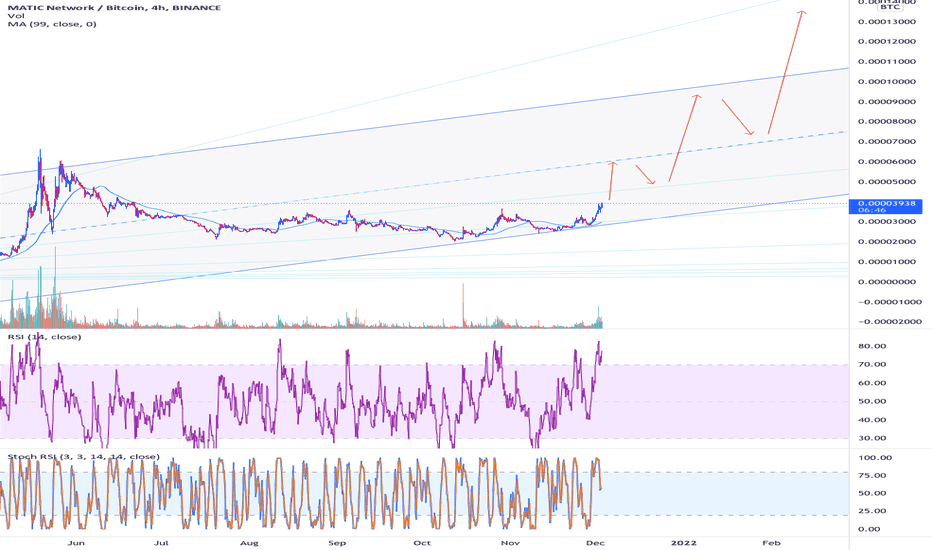Click the Aug label on time axis
Viewport: 932px width, 550px height.
pyautogui.click(x=249, y=543)
